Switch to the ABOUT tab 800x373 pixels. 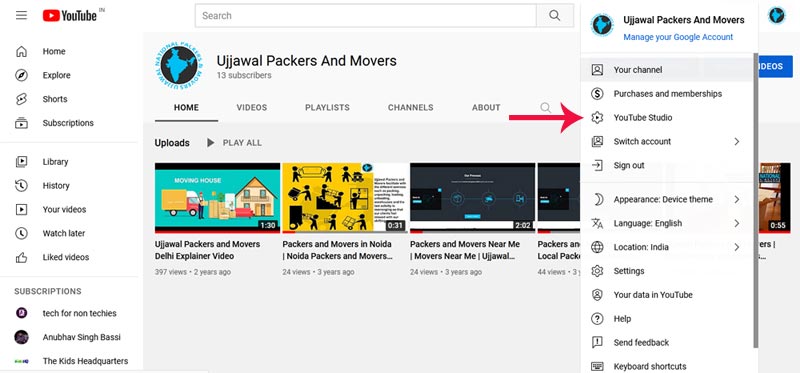486,108
